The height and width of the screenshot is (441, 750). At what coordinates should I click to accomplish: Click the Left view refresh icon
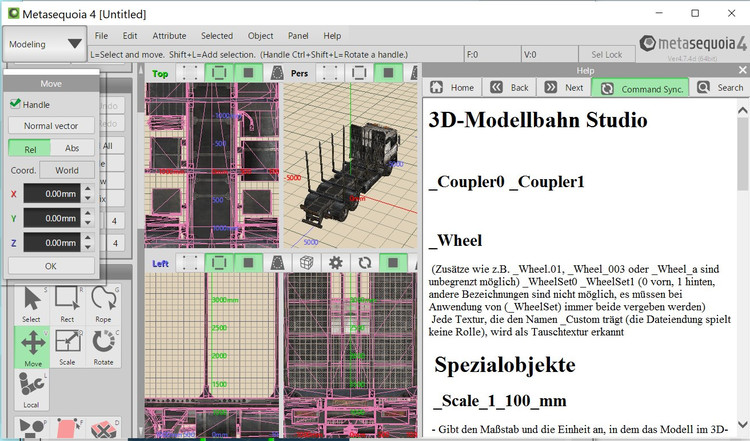[x=365, y=262]
